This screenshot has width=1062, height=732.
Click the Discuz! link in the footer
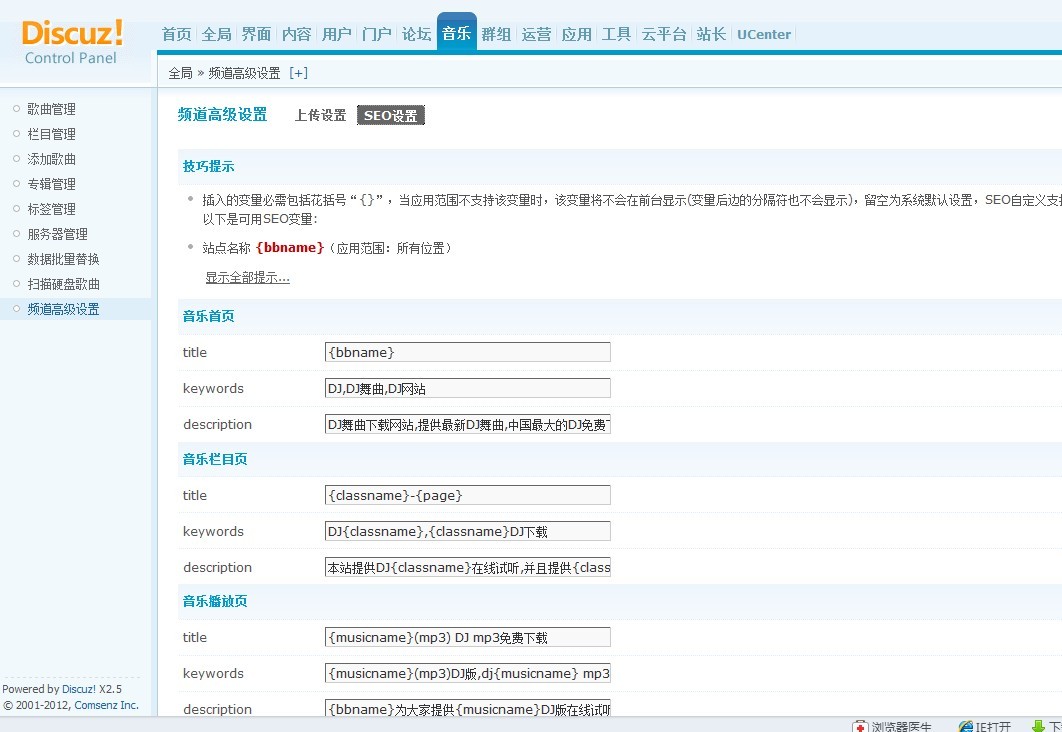[x=79, y=689]
